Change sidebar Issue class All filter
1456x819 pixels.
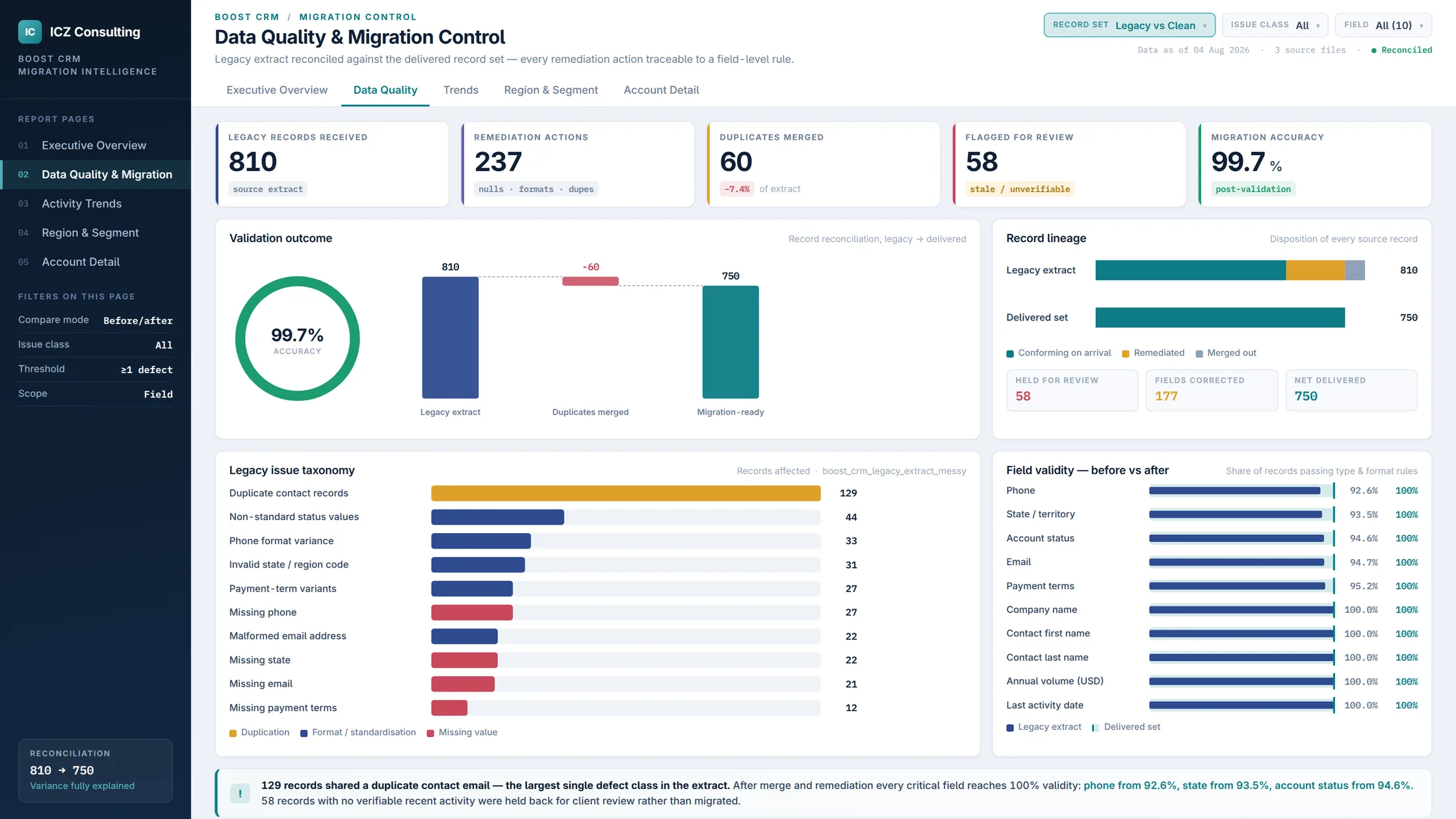point(96,345)
